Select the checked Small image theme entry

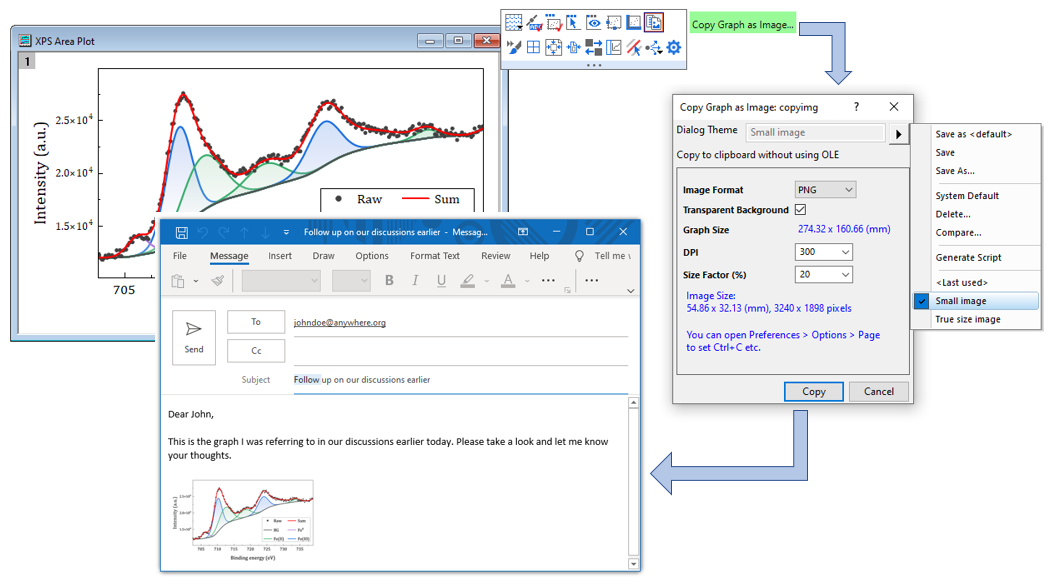960,301
